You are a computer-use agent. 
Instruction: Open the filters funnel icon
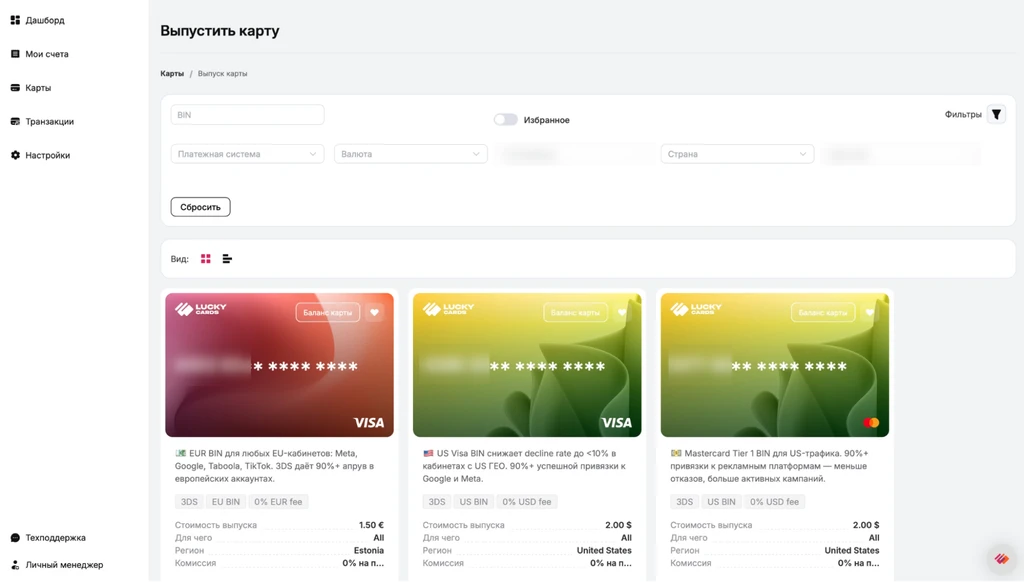pos(996,115)
